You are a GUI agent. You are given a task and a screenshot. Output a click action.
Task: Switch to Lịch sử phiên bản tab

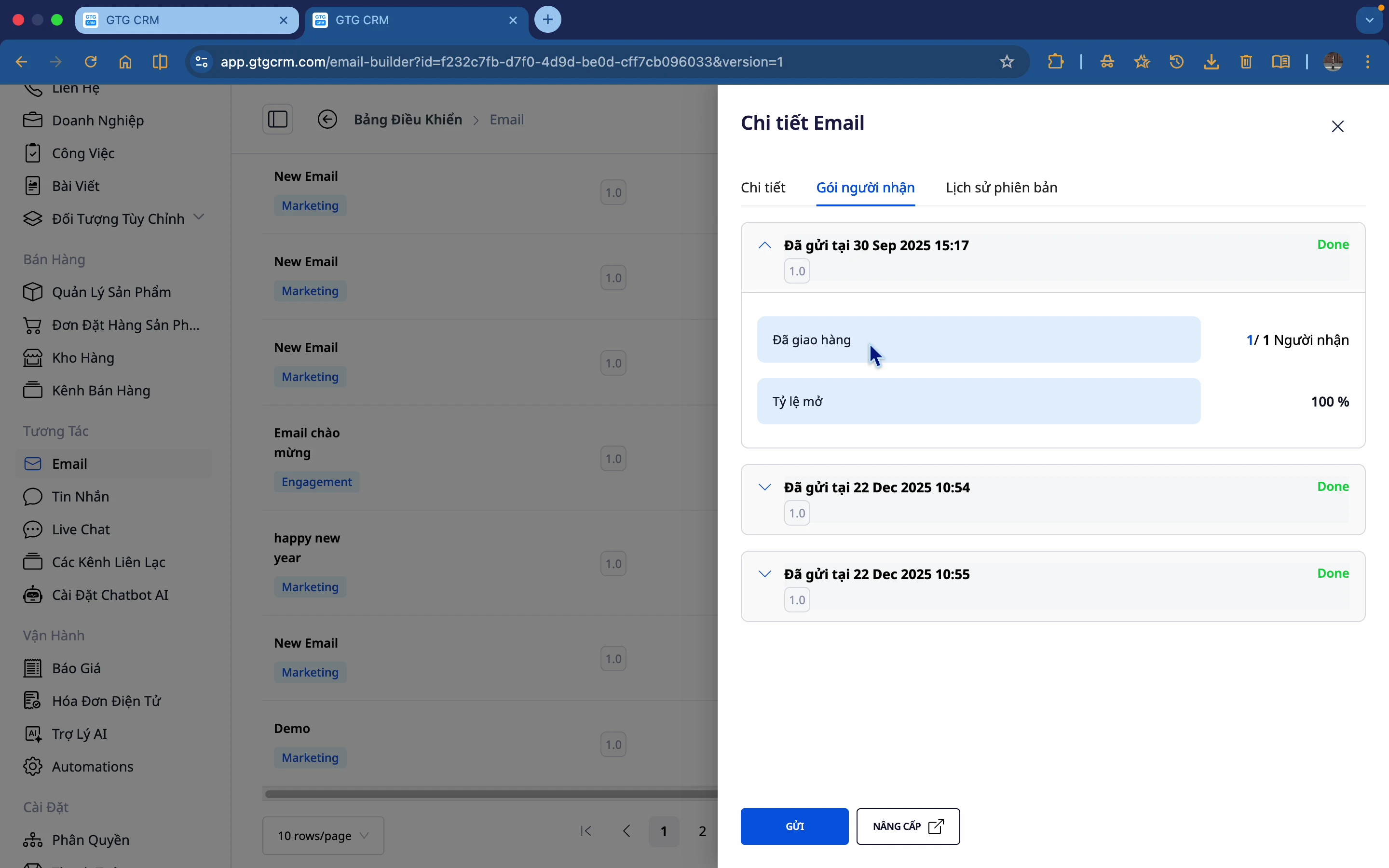tap(1001, 188)
